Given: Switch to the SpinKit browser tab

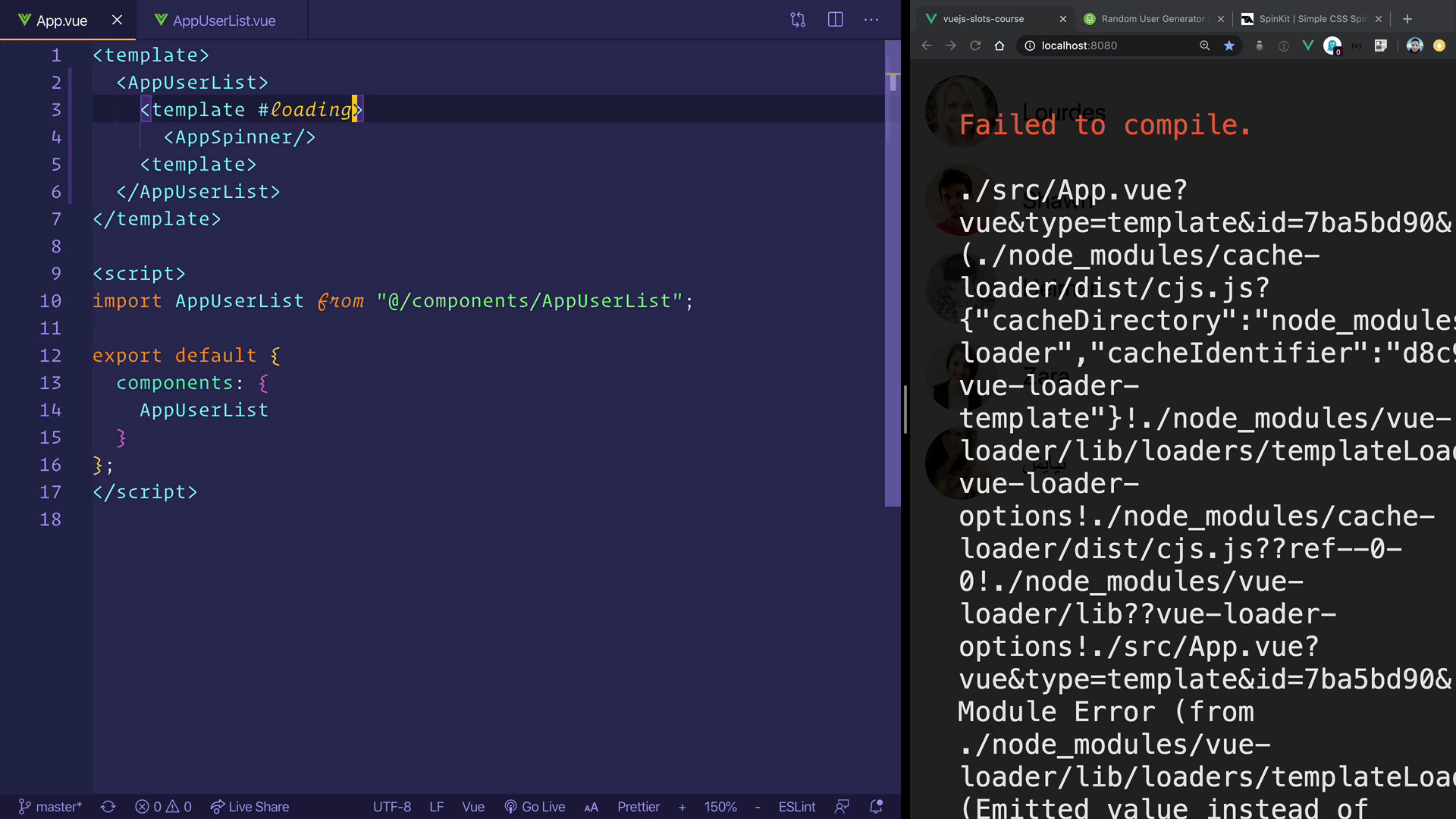Looking at the screenshot, I should click(x=1312, y=19).
